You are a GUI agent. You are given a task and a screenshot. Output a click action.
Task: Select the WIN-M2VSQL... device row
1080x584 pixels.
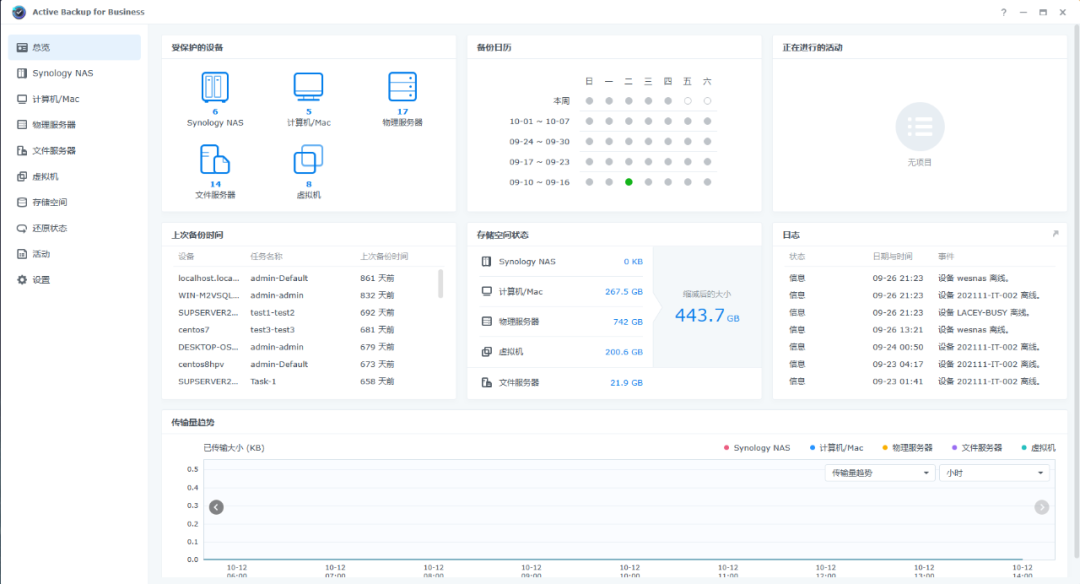click(x=308, y=295)
